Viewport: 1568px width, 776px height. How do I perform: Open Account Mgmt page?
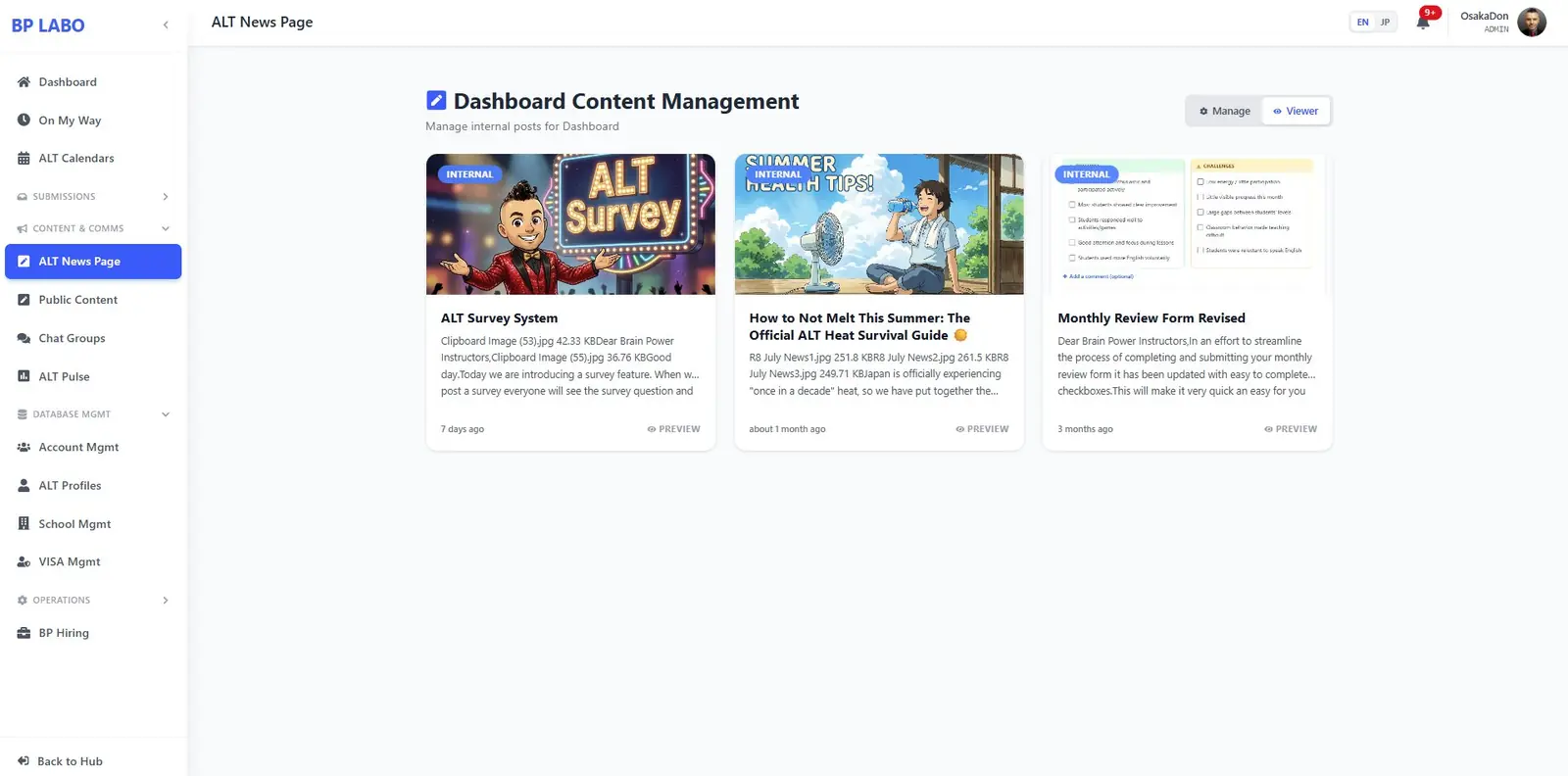coord(93,447)
